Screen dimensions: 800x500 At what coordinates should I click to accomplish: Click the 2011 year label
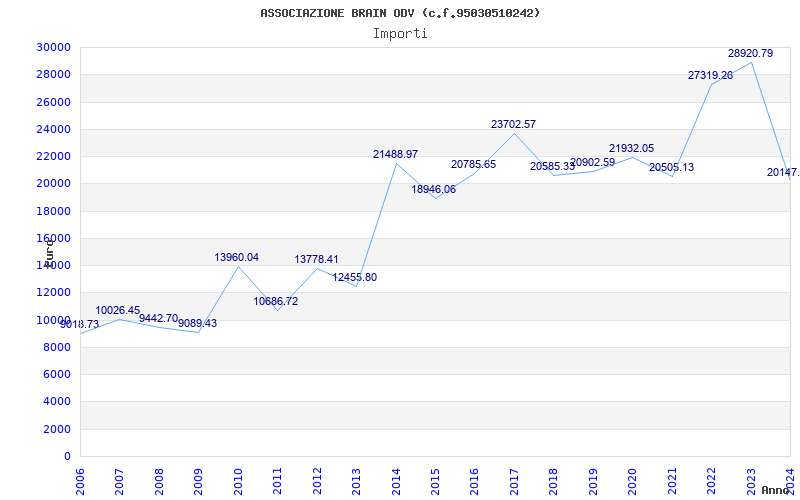[277, 480]
